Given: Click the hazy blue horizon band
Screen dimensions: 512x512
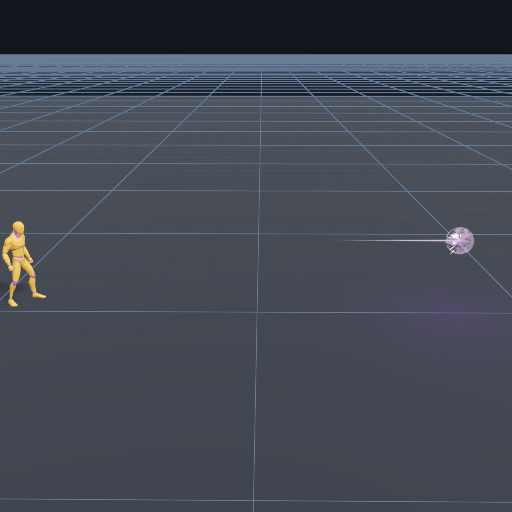Looking at the screenshot, I should pos(256,59).
